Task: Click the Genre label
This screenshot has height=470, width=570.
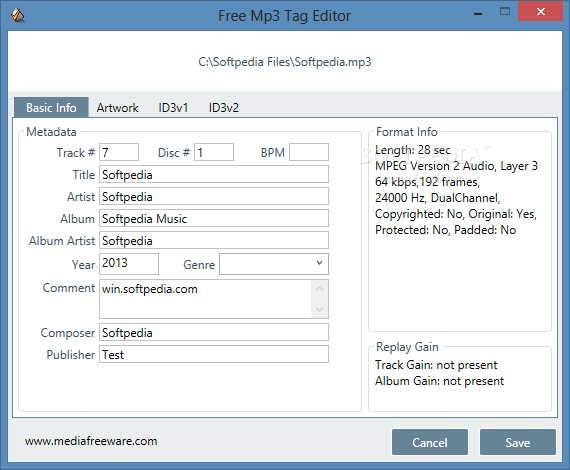Action: coord(199,265)
